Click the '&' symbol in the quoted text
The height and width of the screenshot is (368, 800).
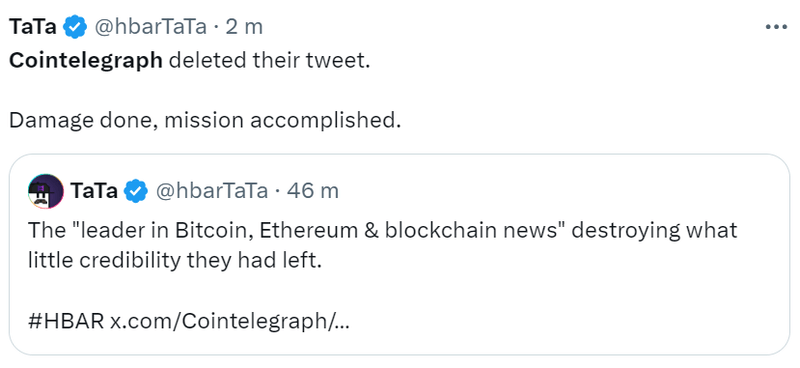coord(371,230)
